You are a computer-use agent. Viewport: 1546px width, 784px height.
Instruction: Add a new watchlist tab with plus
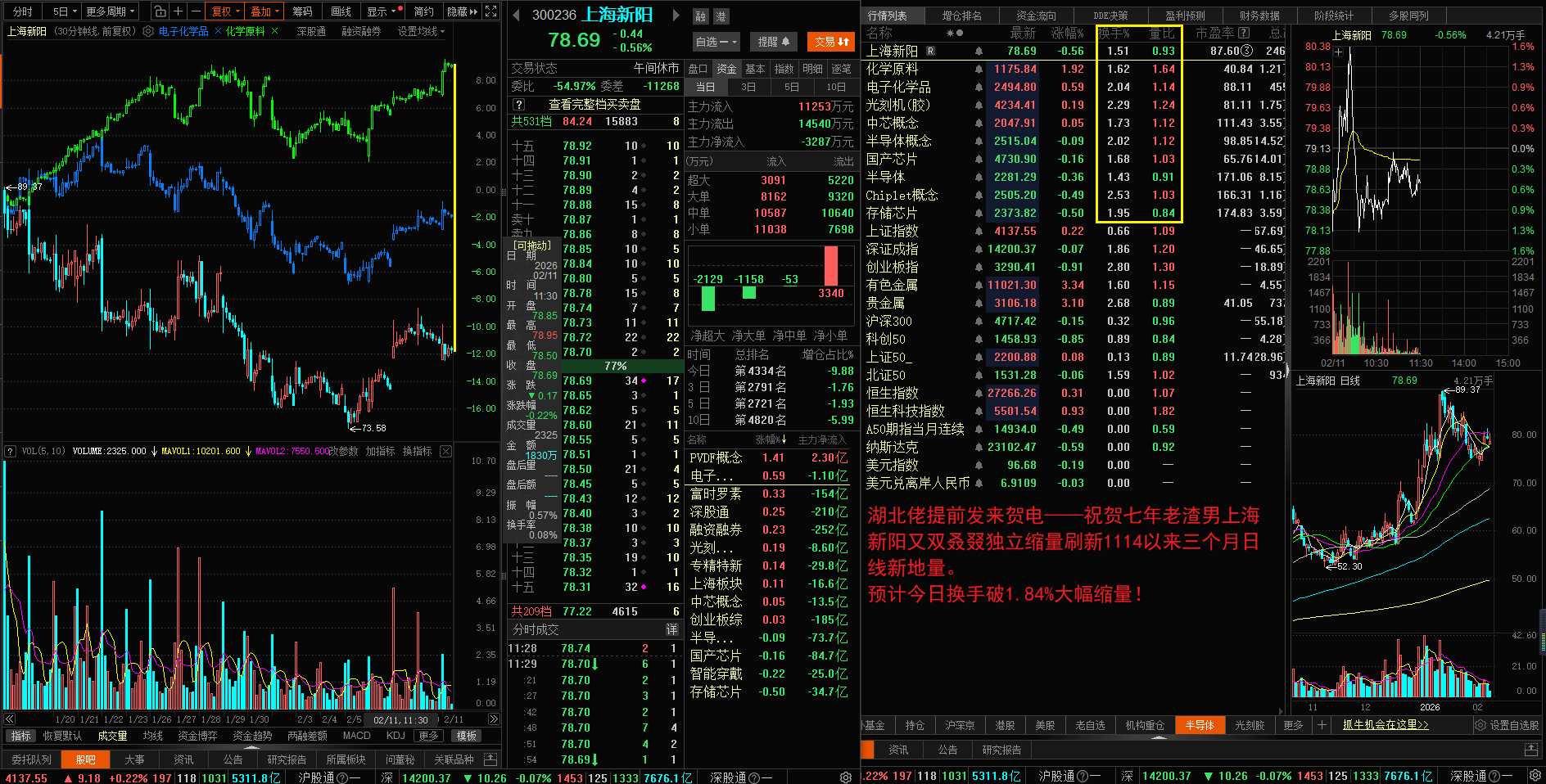pos(1322,725)
